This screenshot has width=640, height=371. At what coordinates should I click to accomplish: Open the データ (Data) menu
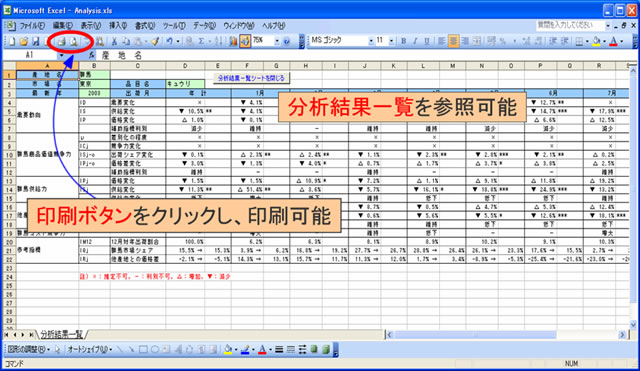(204, 26)
